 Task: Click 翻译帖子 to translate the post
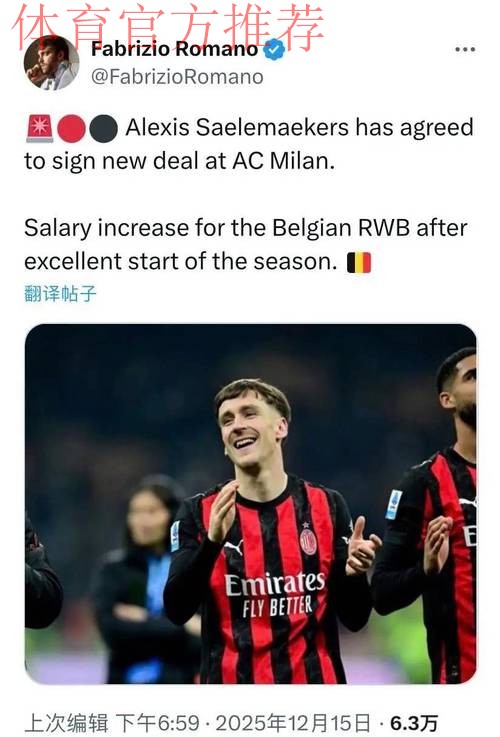click(60, 293)
